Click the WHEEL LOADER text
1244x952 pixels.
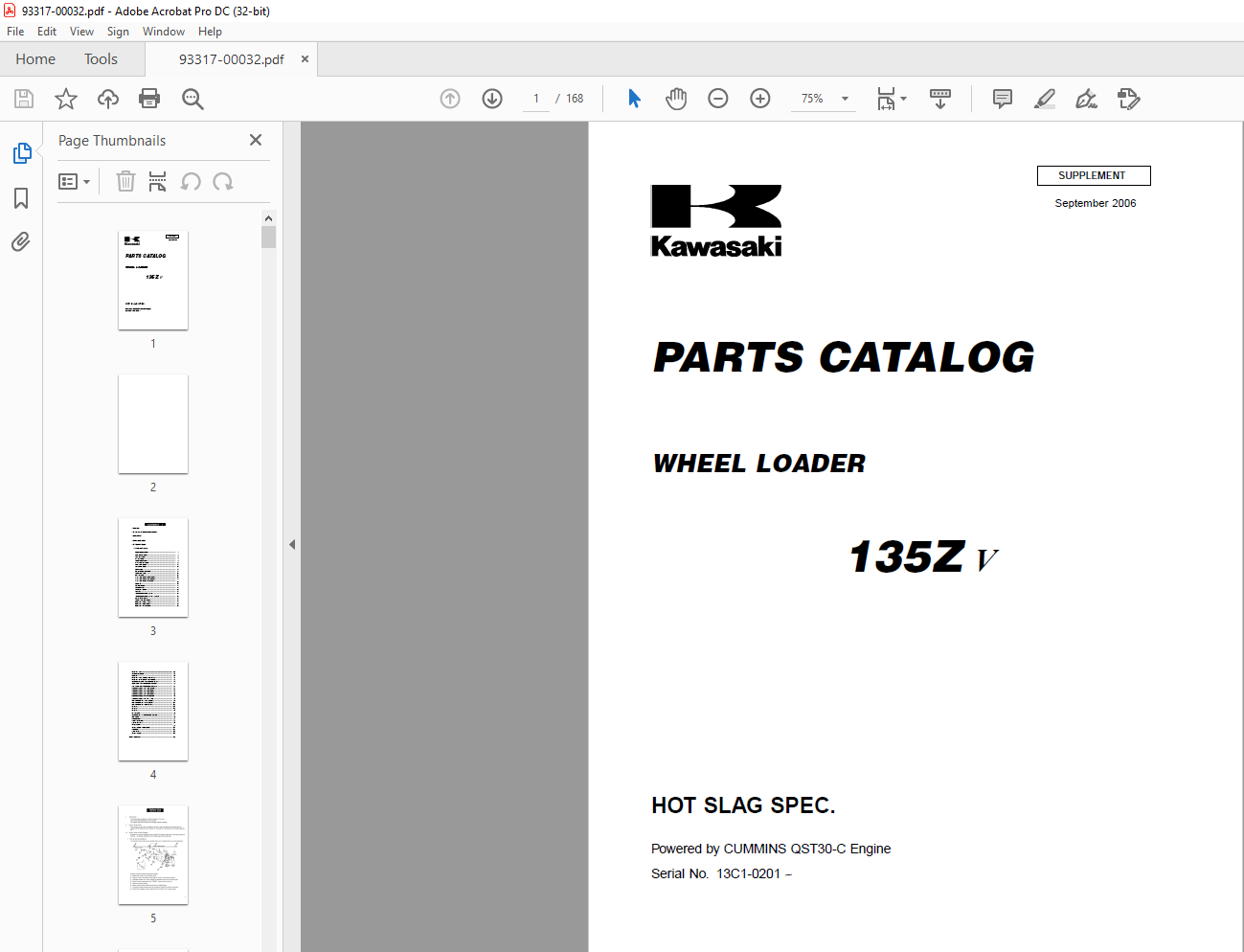[758, 464]
